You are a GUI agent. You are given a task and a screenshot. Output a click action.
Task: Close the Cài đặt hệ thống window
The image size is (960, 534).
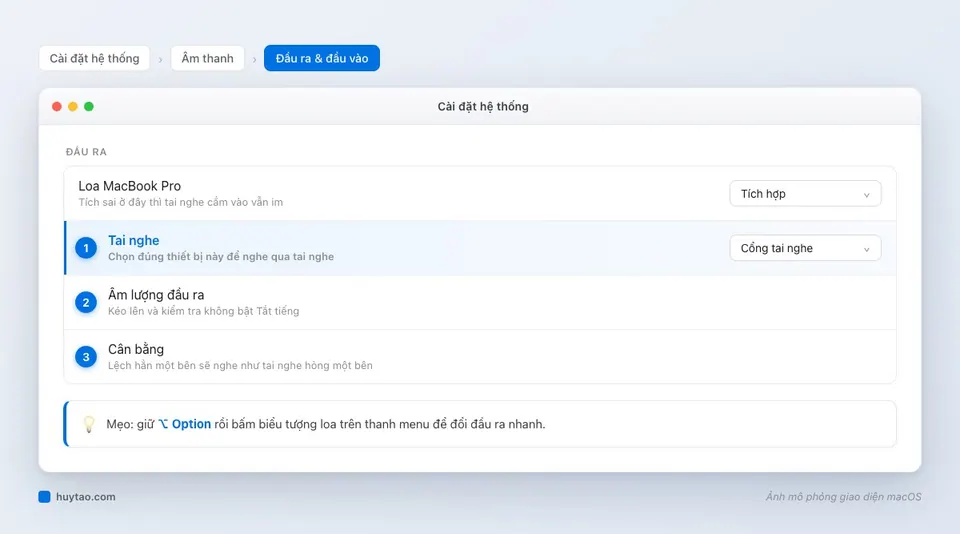point(57,107)
